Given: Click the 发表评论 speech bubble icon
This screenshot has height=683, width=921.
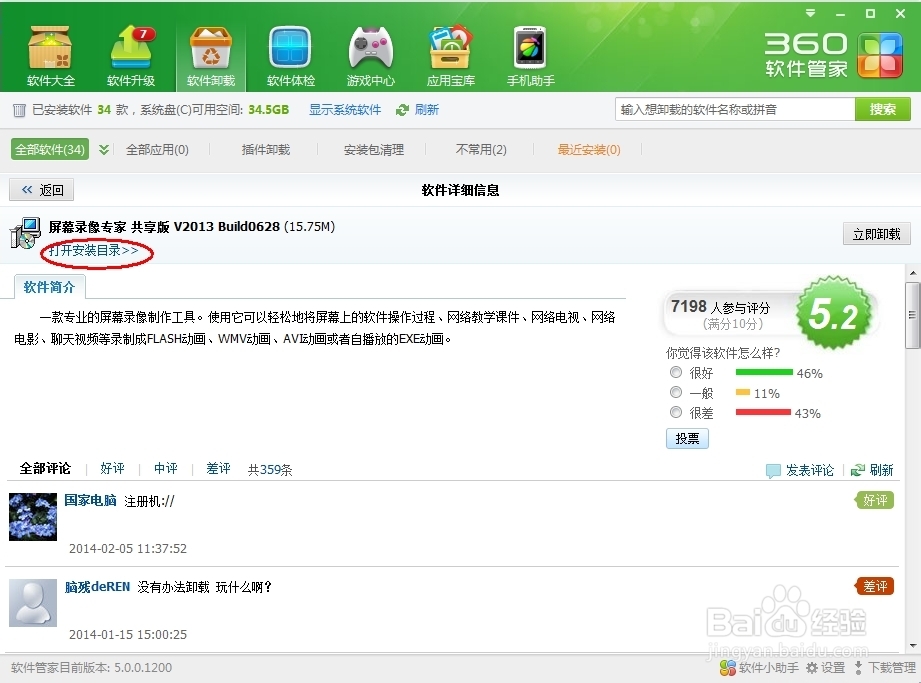Looking at the screenshot, I should click(773, 470).
